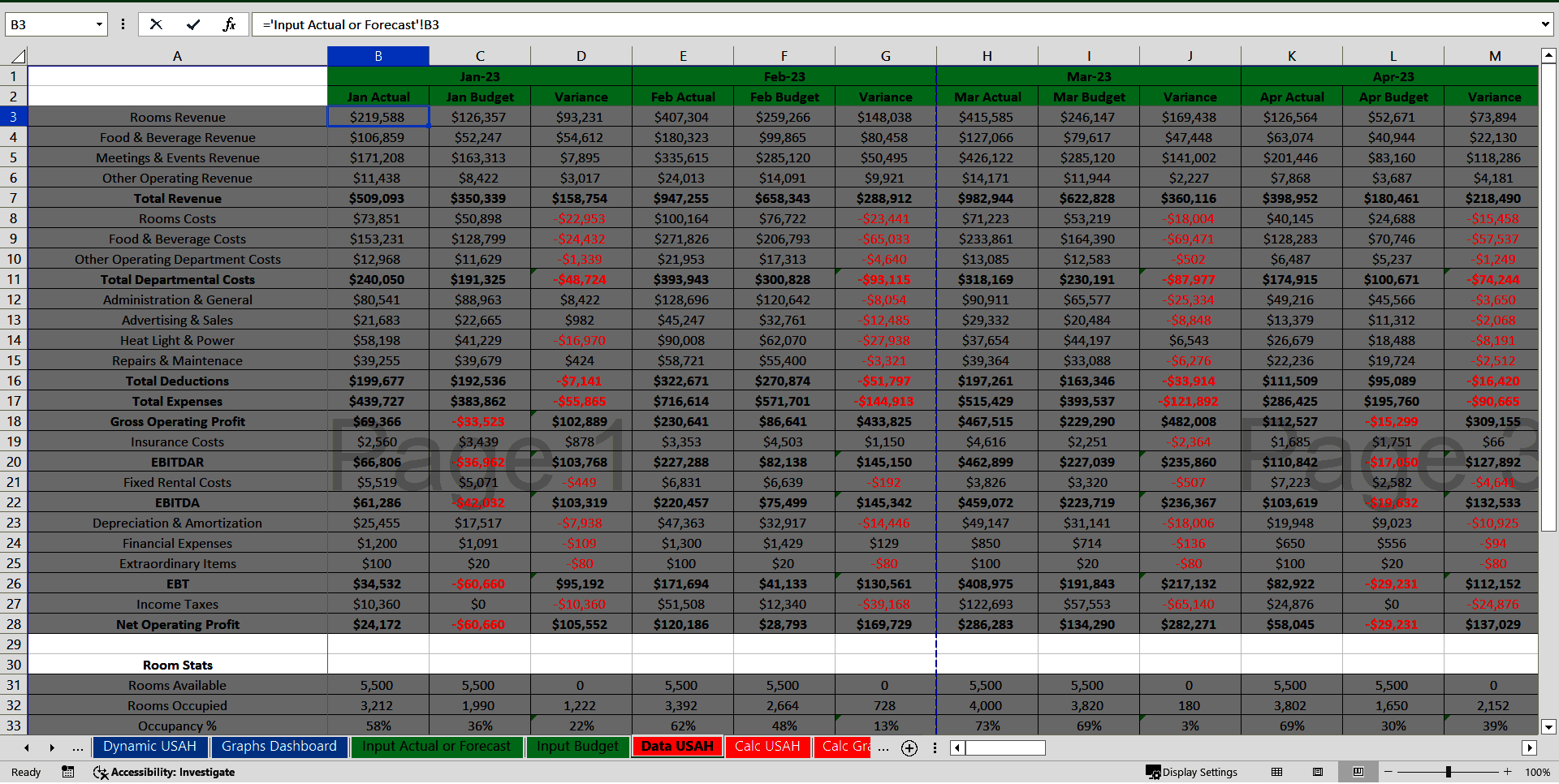Click the zoom slider handle

point(1449,772)
